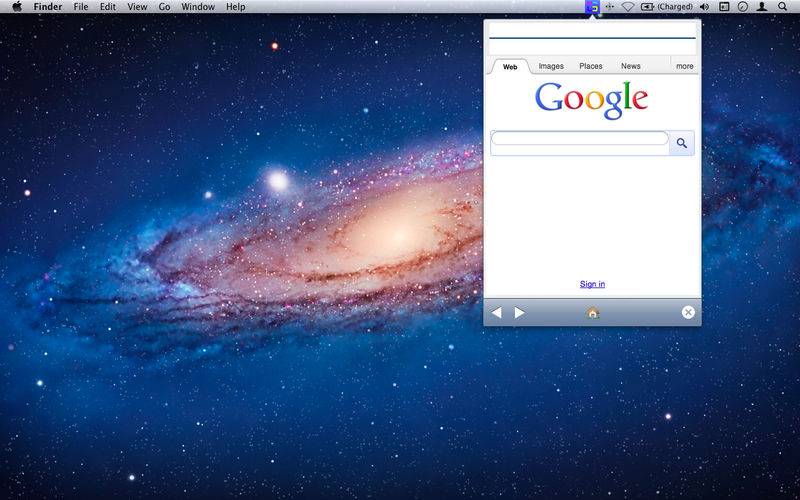This screenshot has width=800, height=500.
Task: Expand the more tab options
Action: pos(685,66)
